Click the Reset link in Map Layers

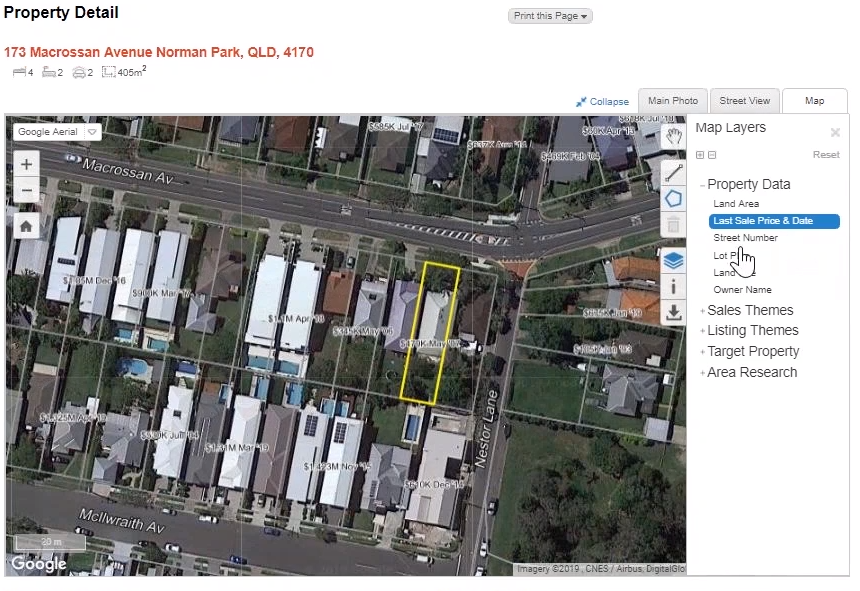pyautogui.click(x=826, y=154)
